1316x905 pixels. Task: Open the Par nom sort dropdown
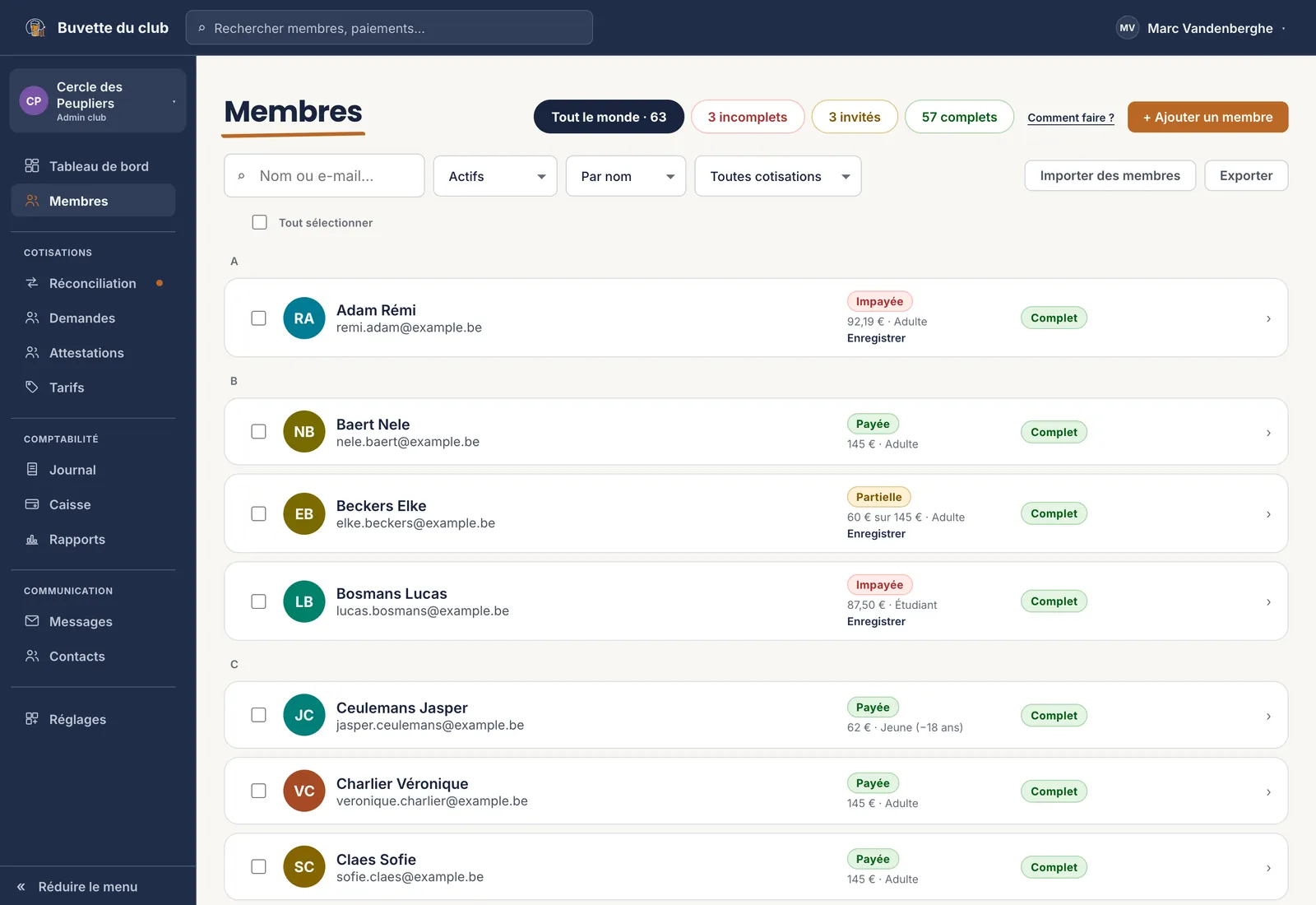tap(626, 176)
